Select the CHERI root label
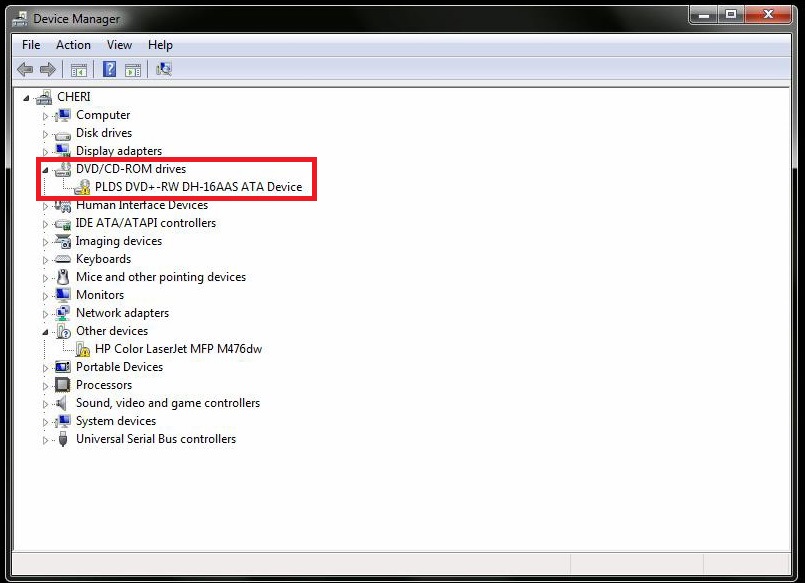Image resolution: width=805 pixels, height=583 pixels. (x=74, y=97)
